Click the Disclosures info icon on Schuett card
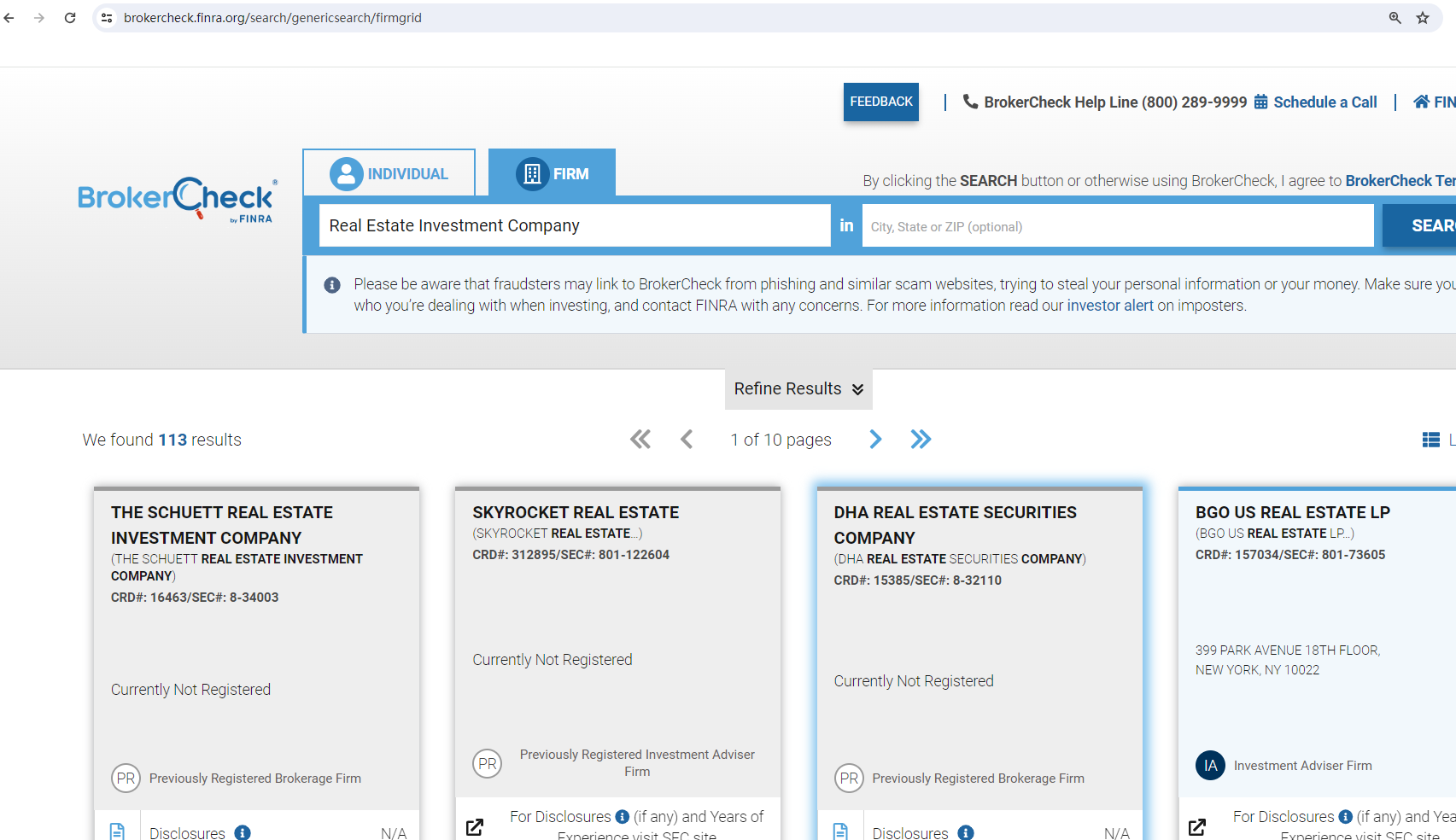 243,832
